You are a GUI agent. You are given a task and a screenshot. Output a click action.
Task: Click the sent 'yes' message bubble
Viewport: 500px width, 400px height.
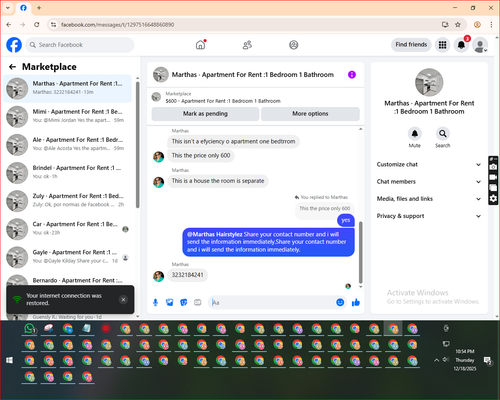point(346,220)
